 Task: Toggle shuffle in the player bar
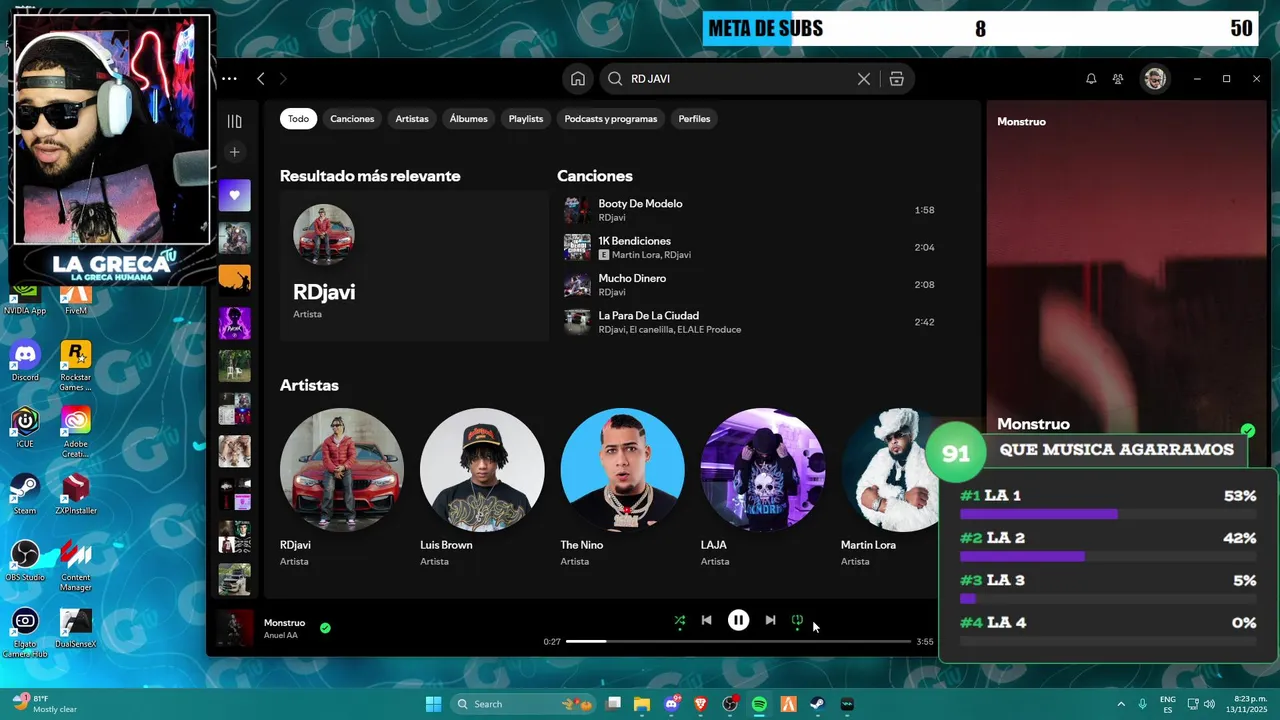(680, 620)
